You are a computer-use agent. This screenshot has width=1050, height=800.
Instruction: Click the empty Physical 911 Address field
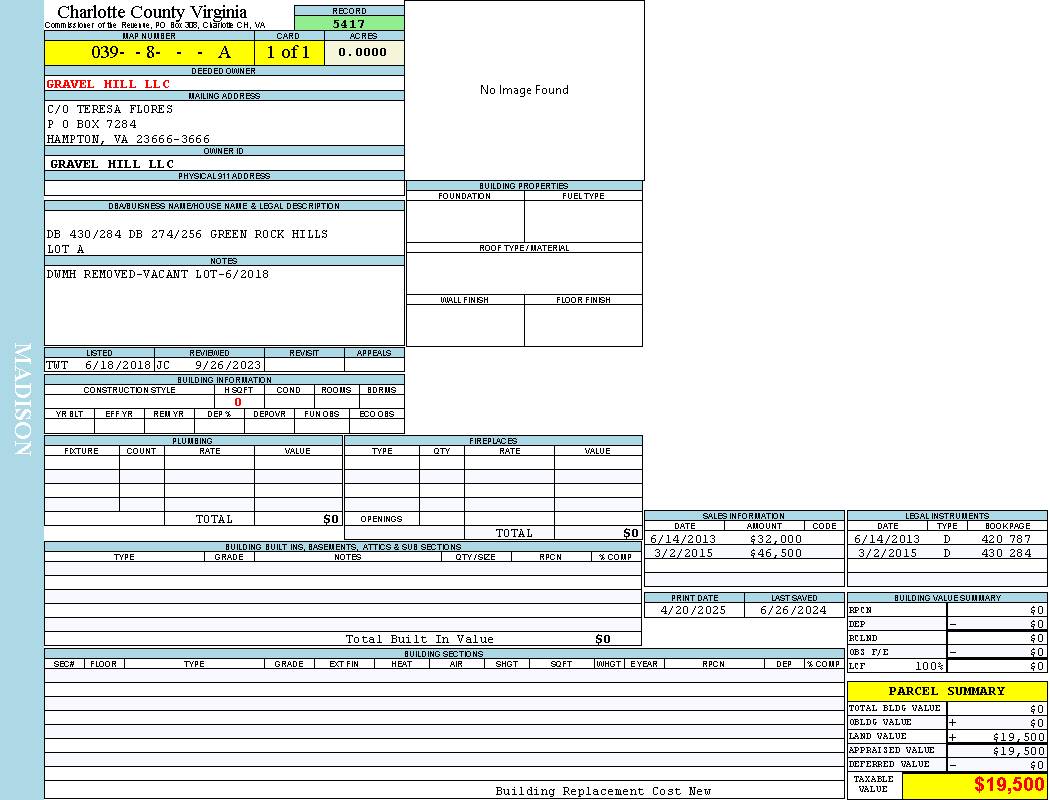(x=224, y=188)
